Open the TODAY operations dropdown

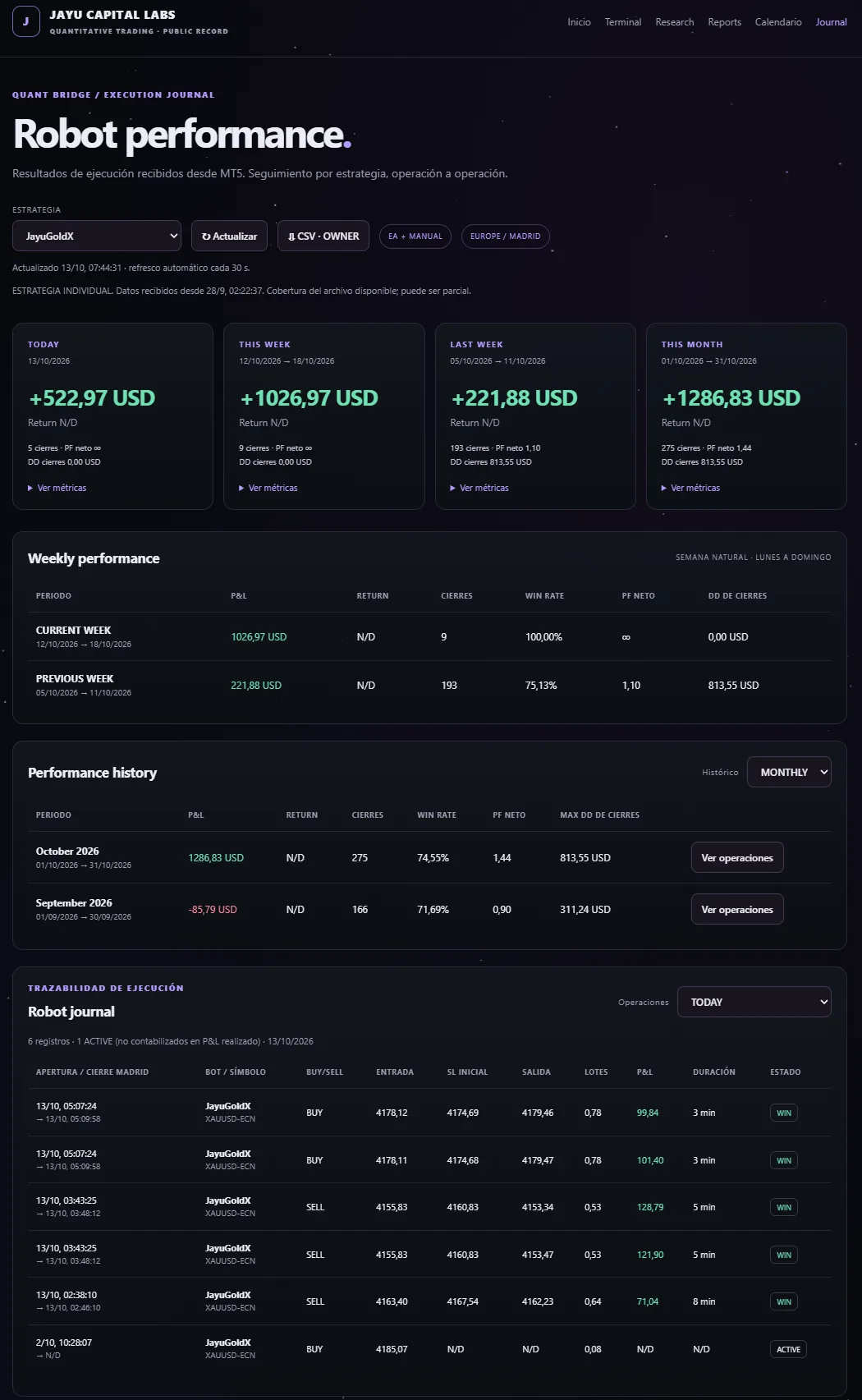point(754,1002)
